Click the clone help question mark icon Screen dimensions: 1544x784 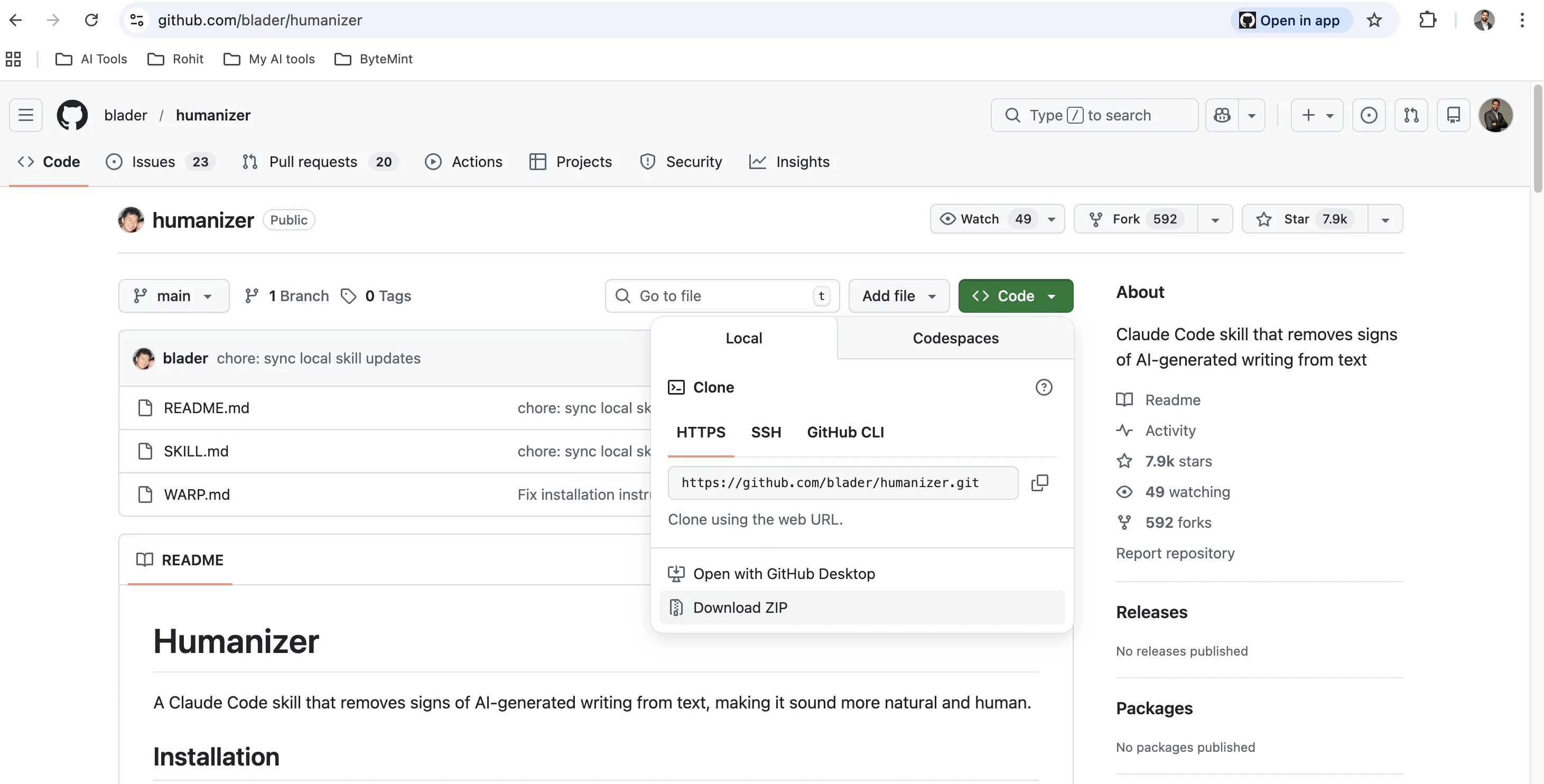point(1044,387)
